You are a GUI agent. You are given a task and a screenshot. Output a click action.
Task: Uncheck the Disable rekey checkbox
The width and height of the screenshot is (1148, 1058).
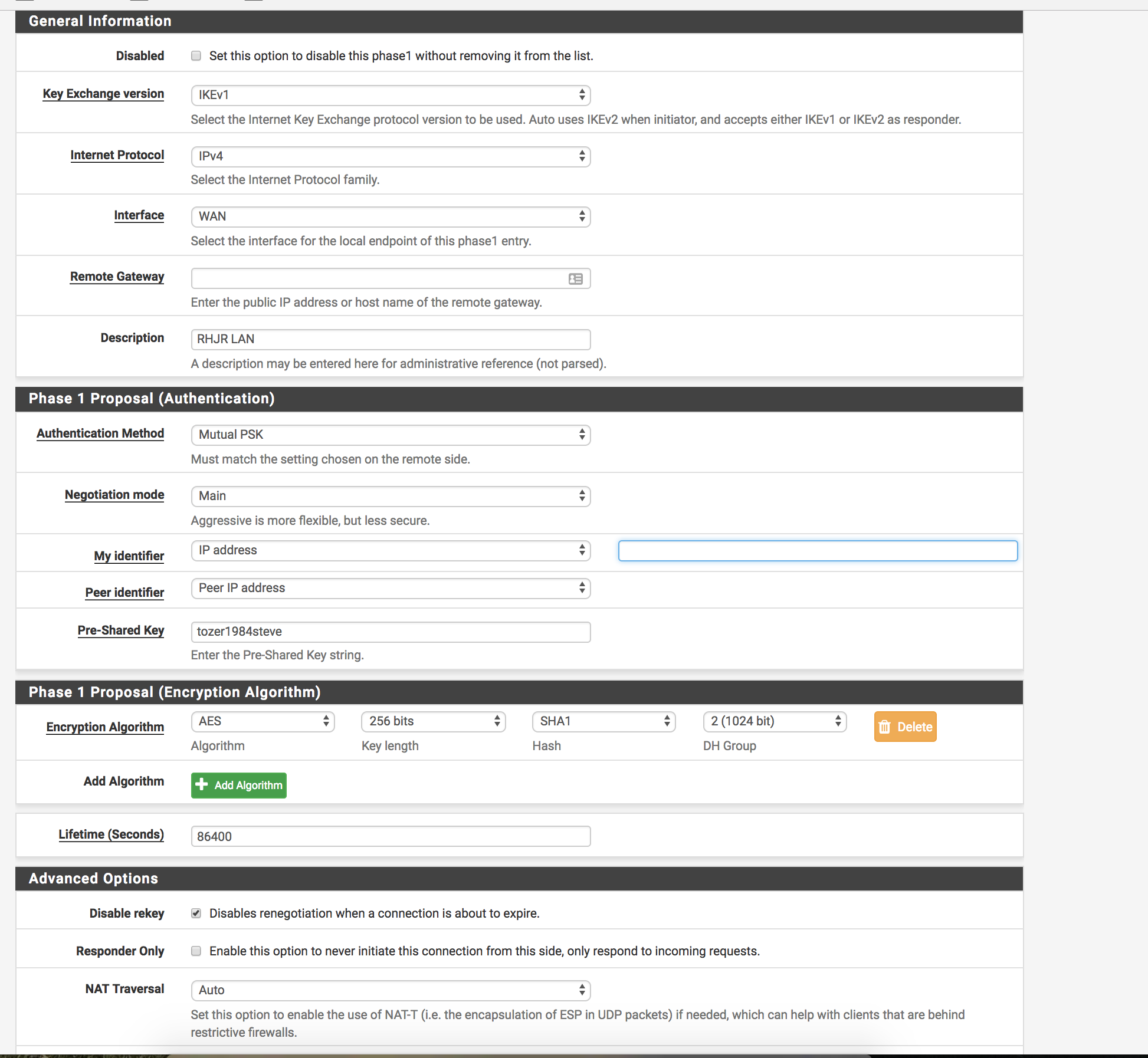pyautogui.click(x=196, y=914)
